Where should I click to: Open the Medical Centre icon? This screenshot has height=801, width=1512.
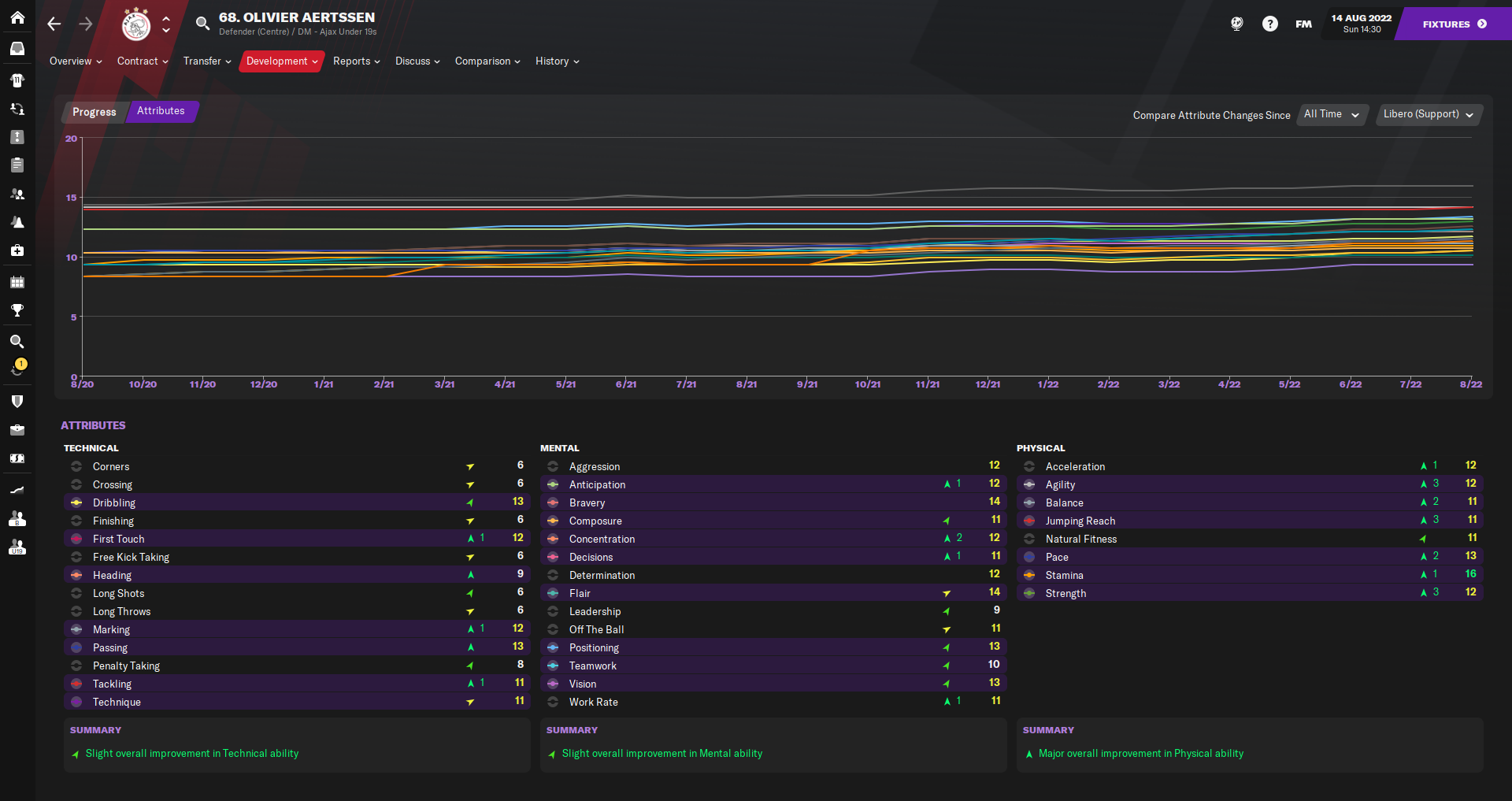coord(17,250)
